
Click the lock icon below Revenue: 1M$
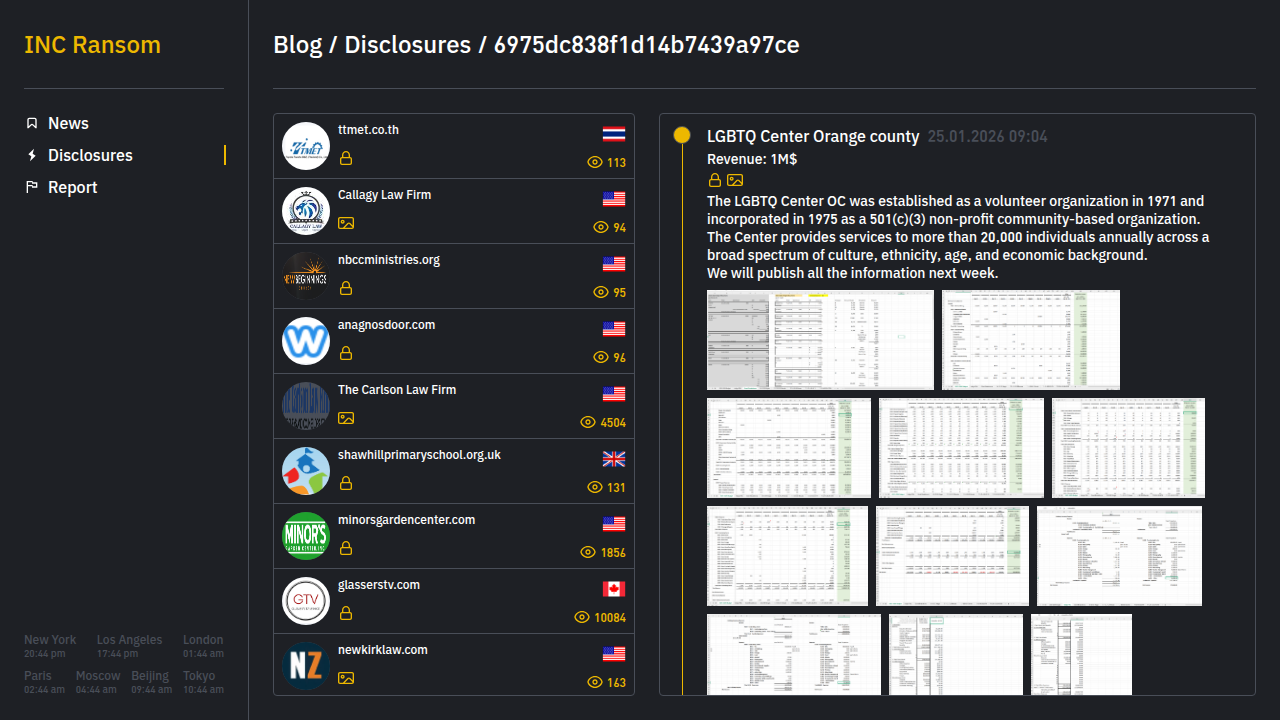715,180
